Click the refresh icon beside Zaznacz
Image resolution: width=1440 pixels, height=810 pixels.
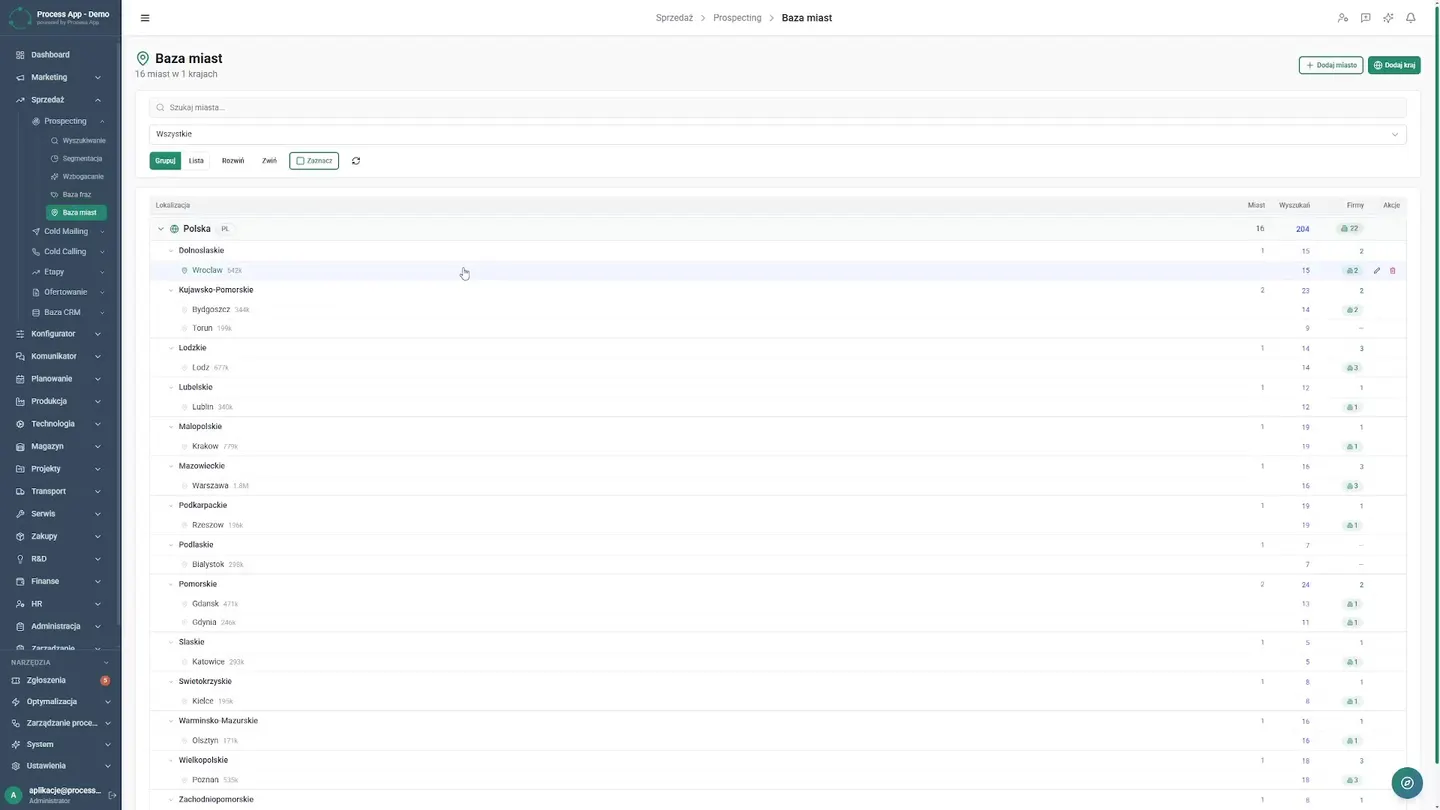[x=356, y=161]
